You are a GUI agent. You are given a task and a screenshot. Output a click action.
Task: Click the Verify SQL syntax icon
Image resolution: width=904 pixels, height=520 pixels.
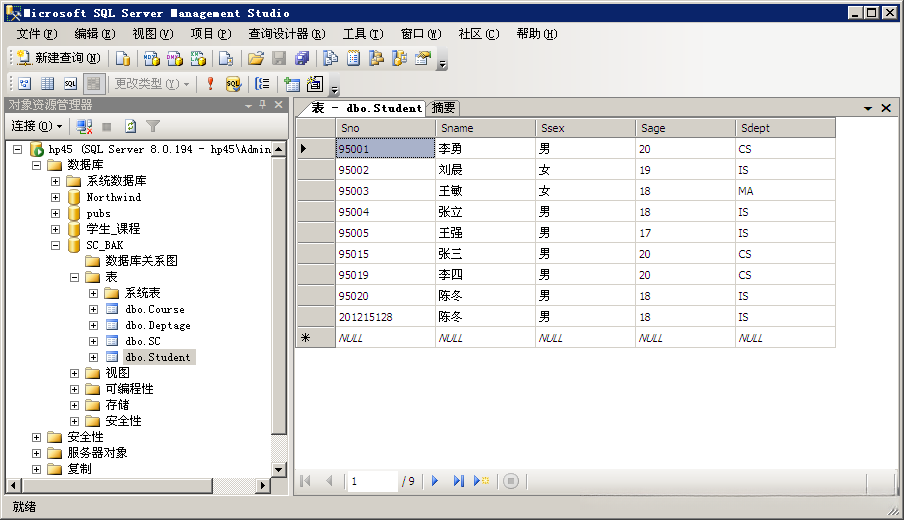click(x=233, y=84)
